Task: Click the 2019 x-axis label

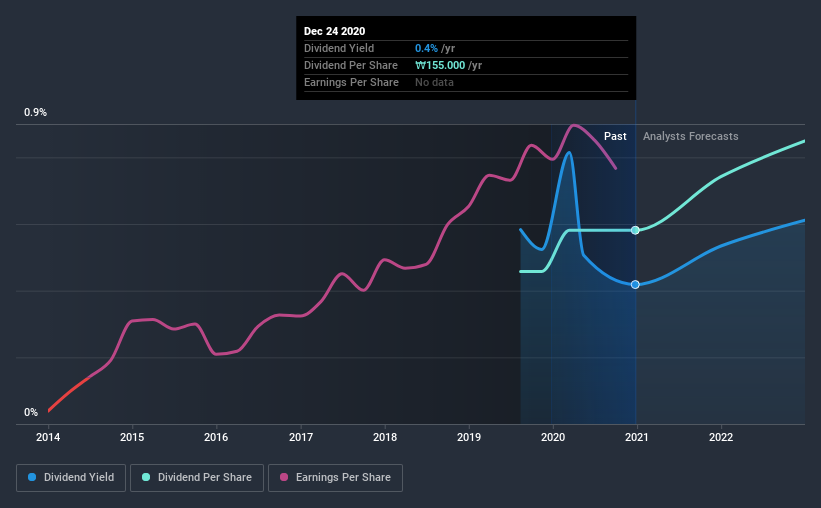Action: pos(469,437)
